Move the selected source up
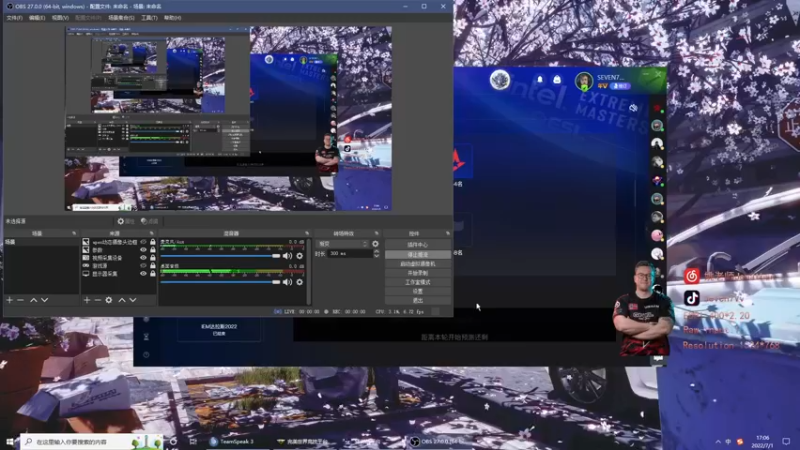 tap(121, 300)
